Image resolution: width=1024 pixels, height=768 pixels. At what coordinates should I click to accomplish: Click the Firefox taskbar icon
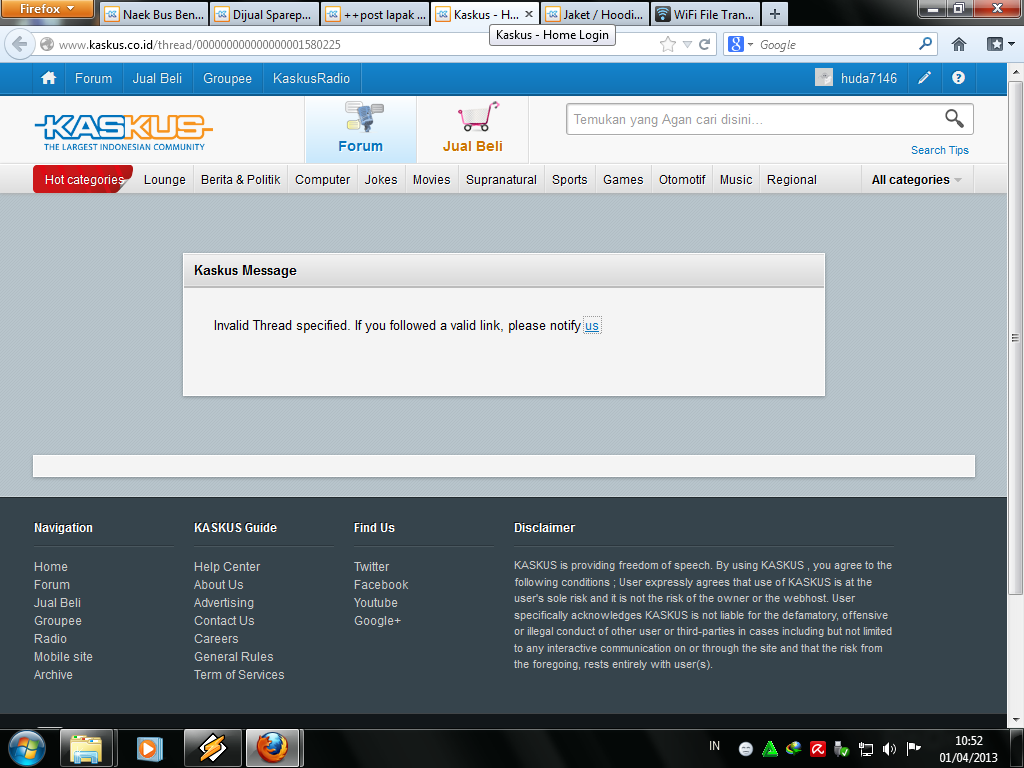272,748
